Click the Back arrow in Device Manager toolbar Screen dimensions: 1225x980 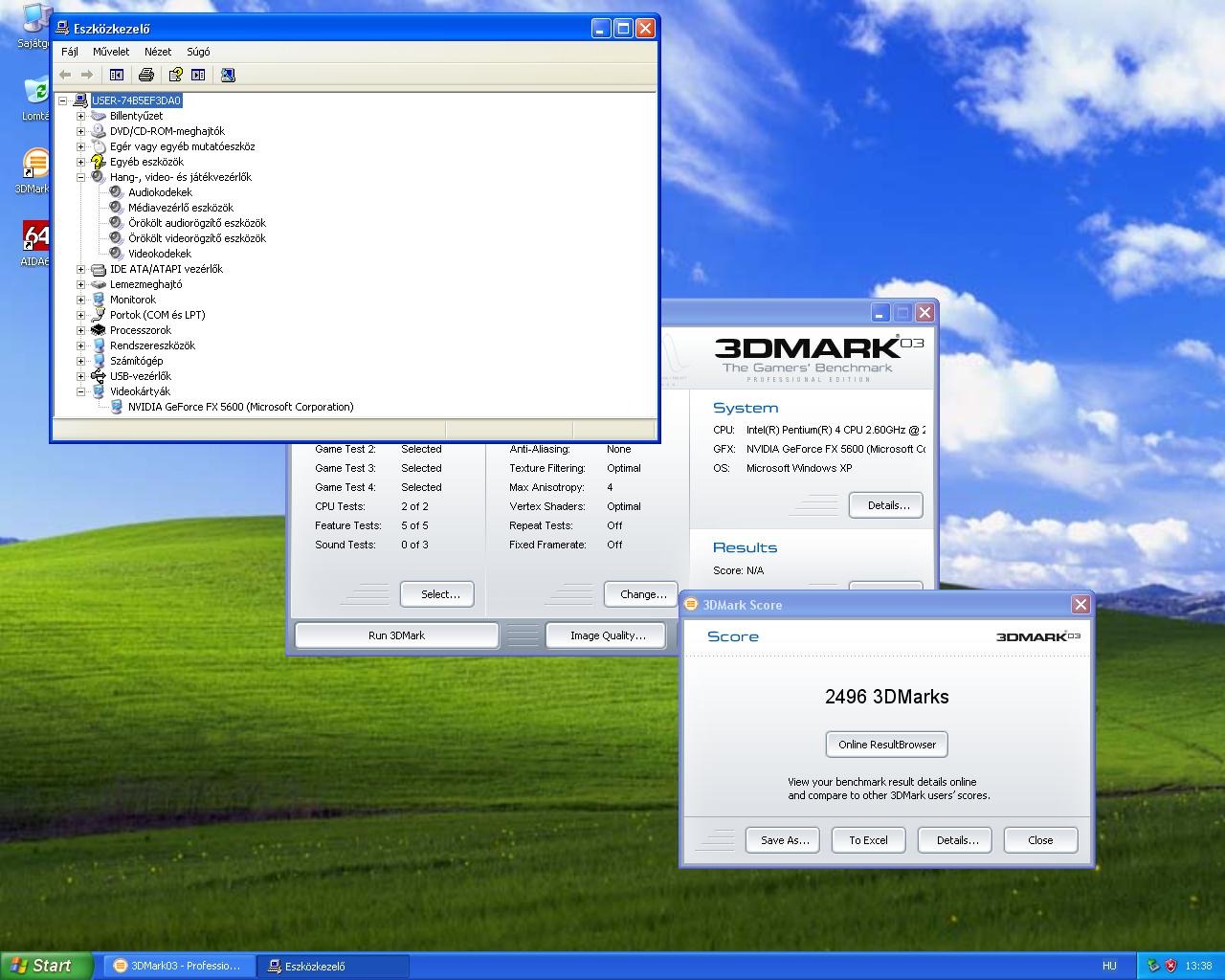click(65, 75)
